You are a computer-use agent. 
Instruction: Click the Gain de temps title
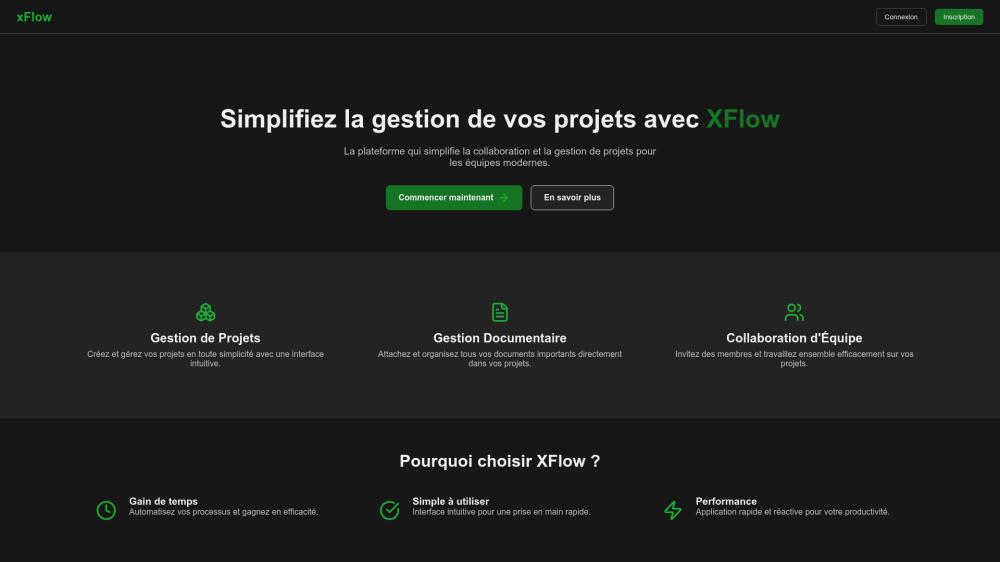coord(163,501)
